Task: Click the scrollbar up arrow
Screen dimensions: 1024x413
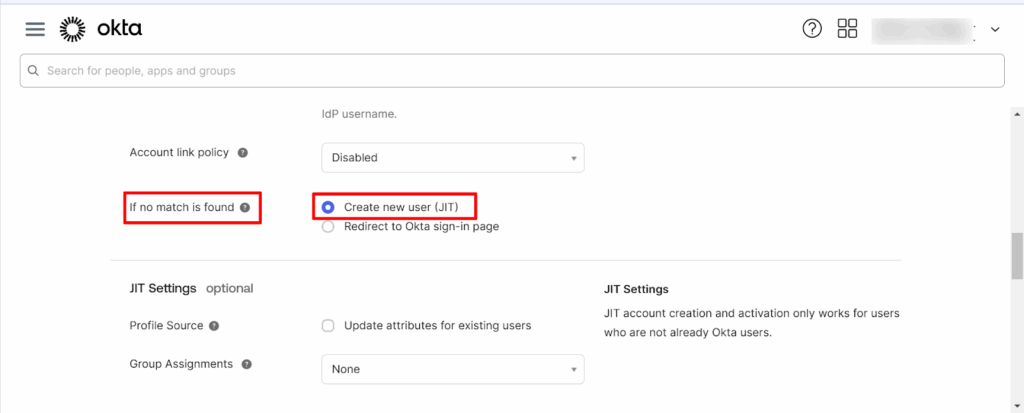Action: [1017, 114]
